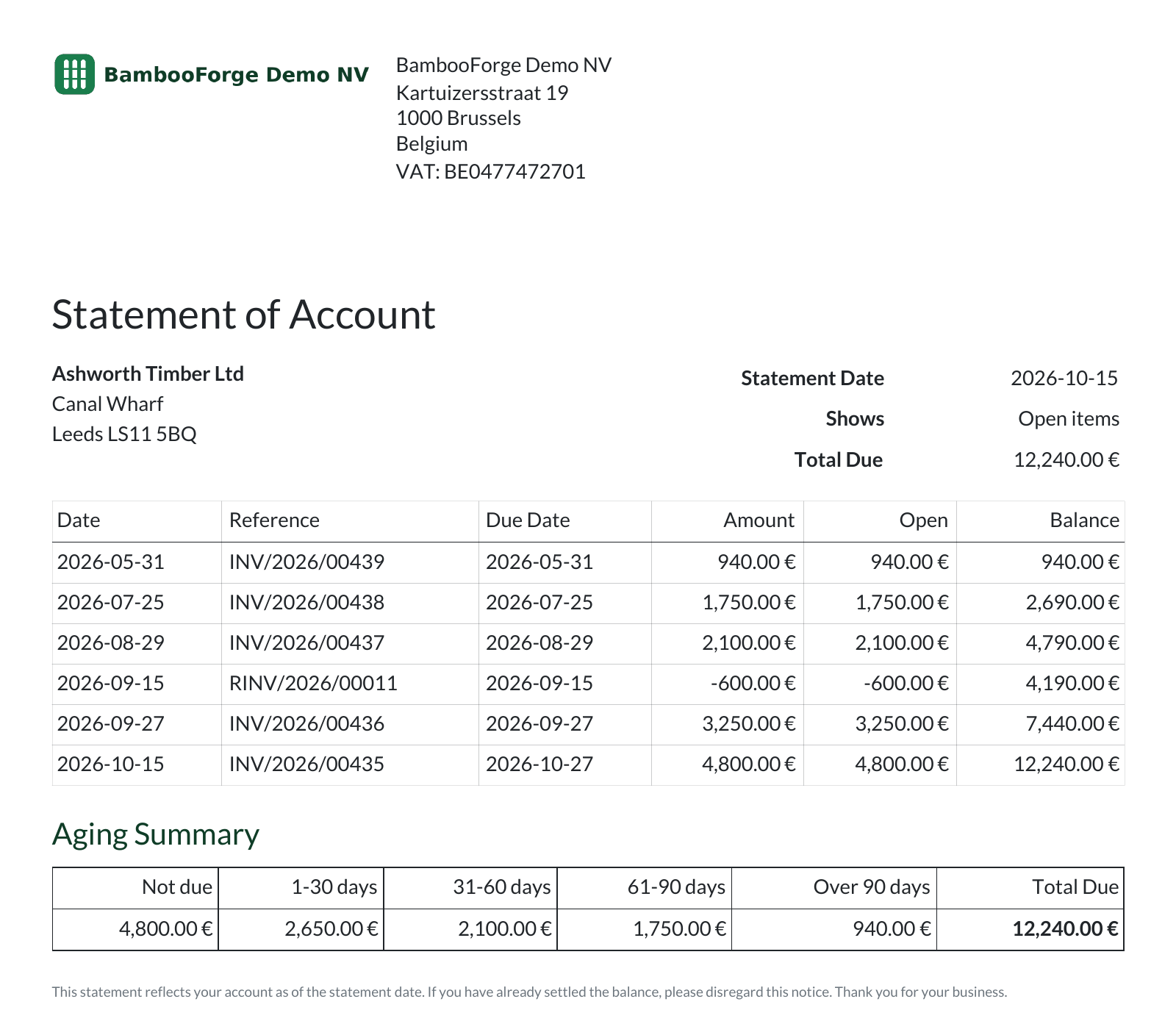
Task: Click the BambooForge green logo icon
Action: [x=74, y=74]
